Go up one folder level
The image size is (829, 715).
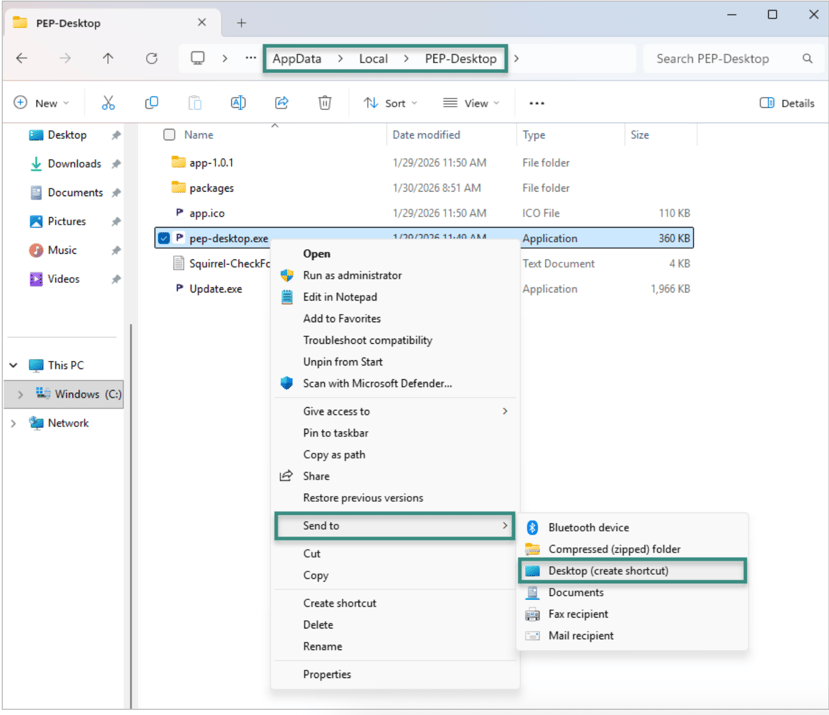108,58
